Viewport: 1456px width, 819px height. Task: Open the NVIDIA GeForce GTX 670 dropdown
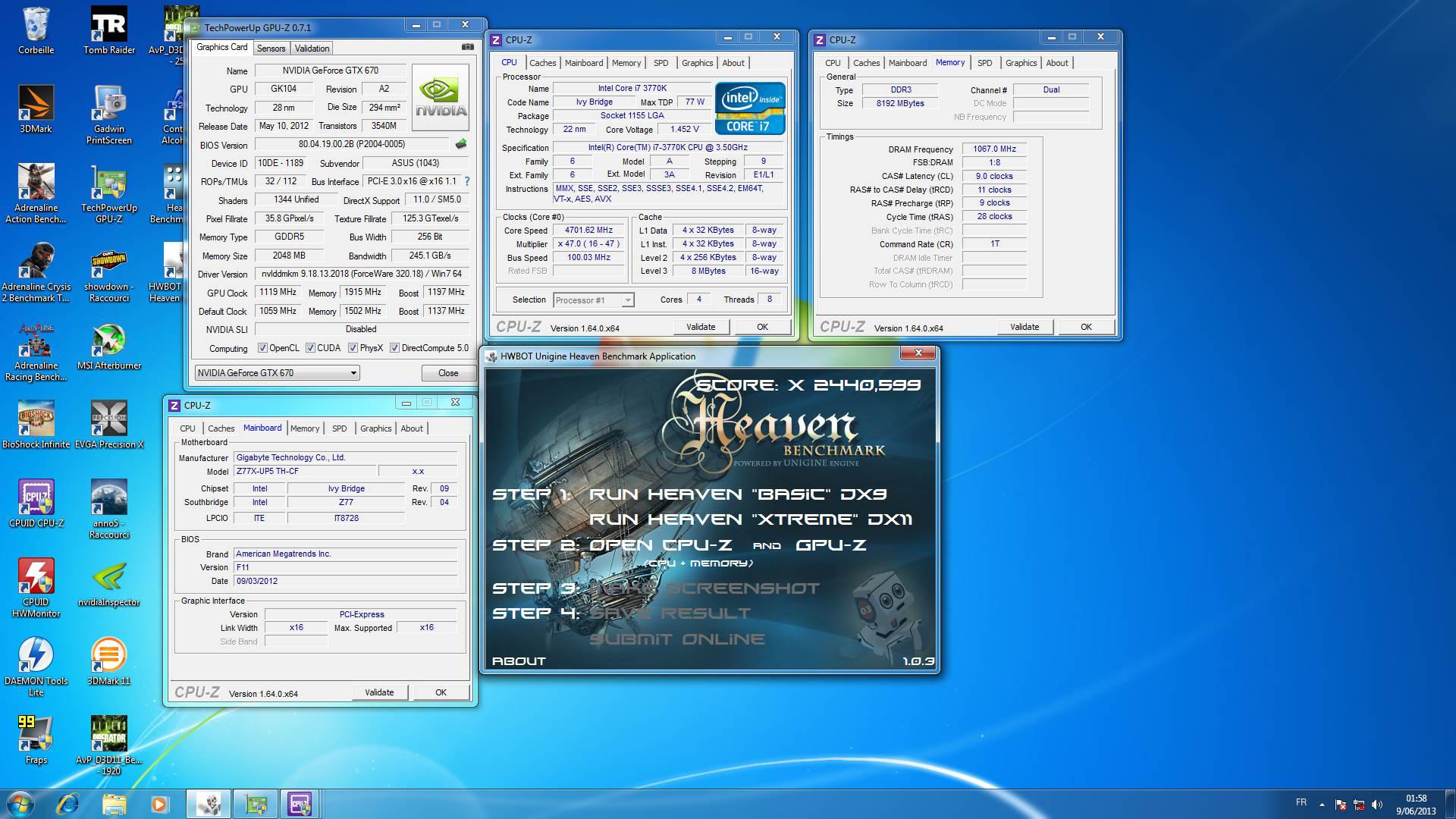tap(277, 373)
